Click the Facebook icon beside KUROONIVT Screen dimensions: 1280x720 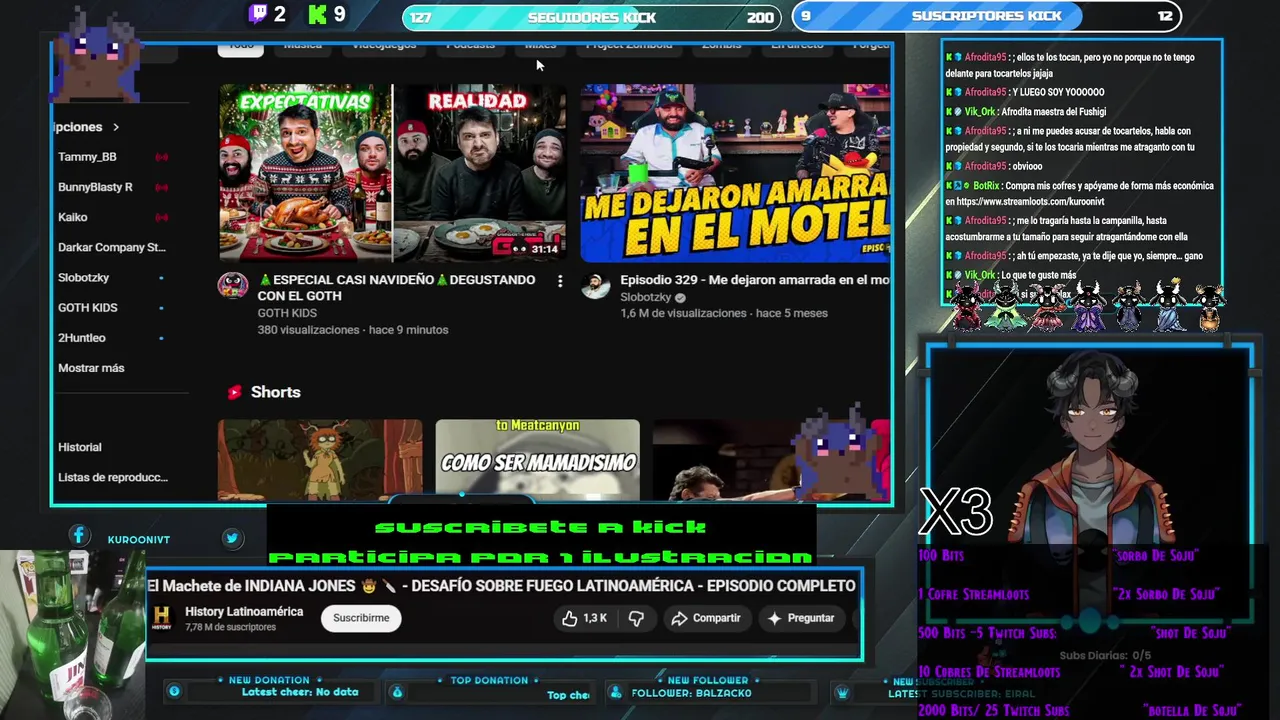(x=79, y=537)
